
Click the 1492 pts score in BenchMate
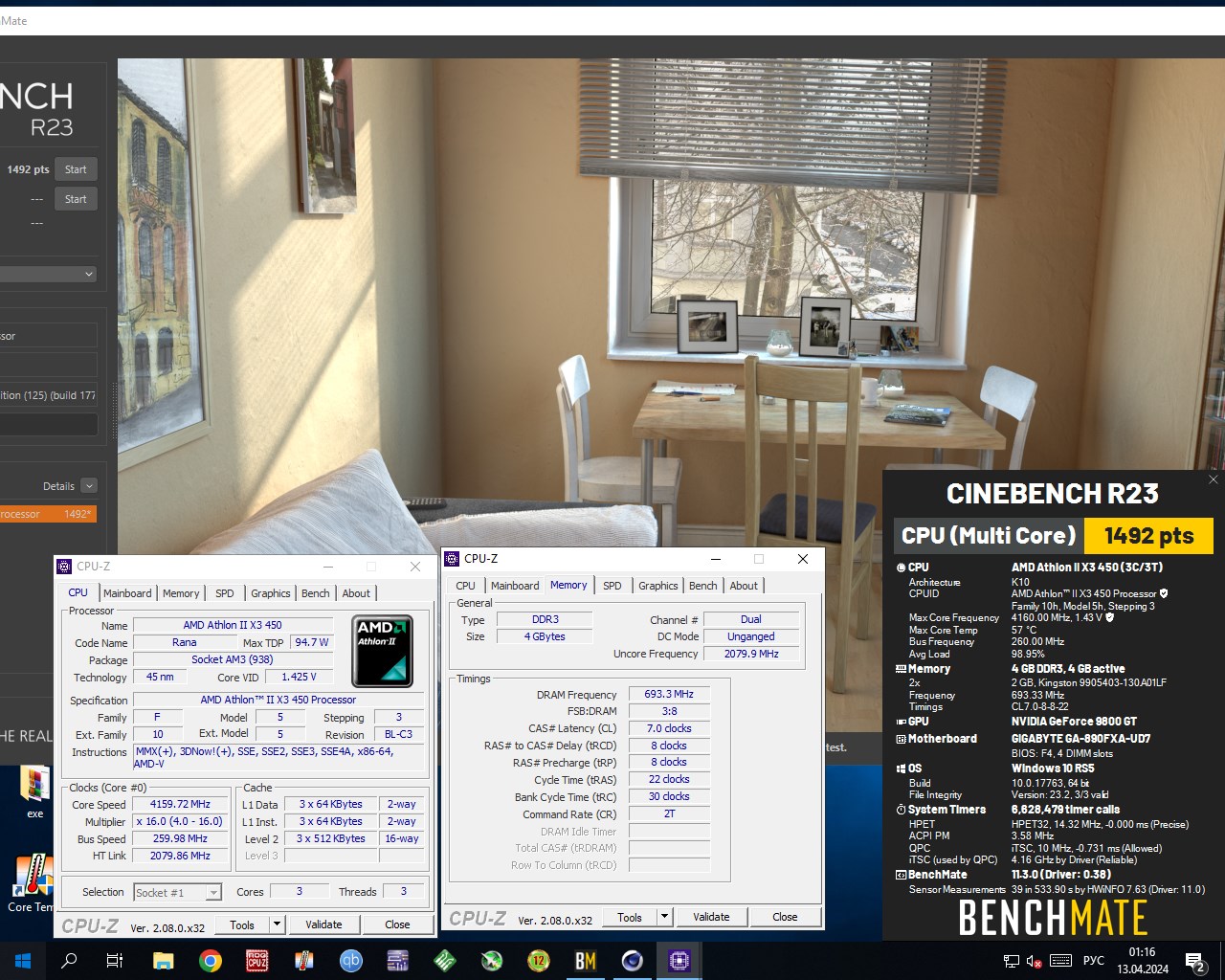click(1148, 536)
